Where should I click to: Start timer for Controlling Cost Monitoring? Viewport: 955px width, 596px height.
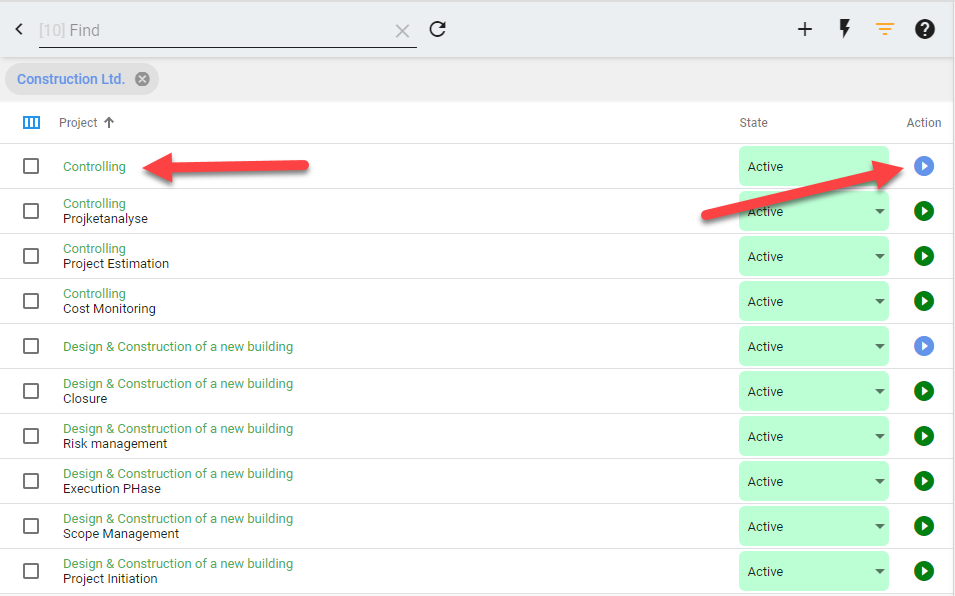pos(924,301)
